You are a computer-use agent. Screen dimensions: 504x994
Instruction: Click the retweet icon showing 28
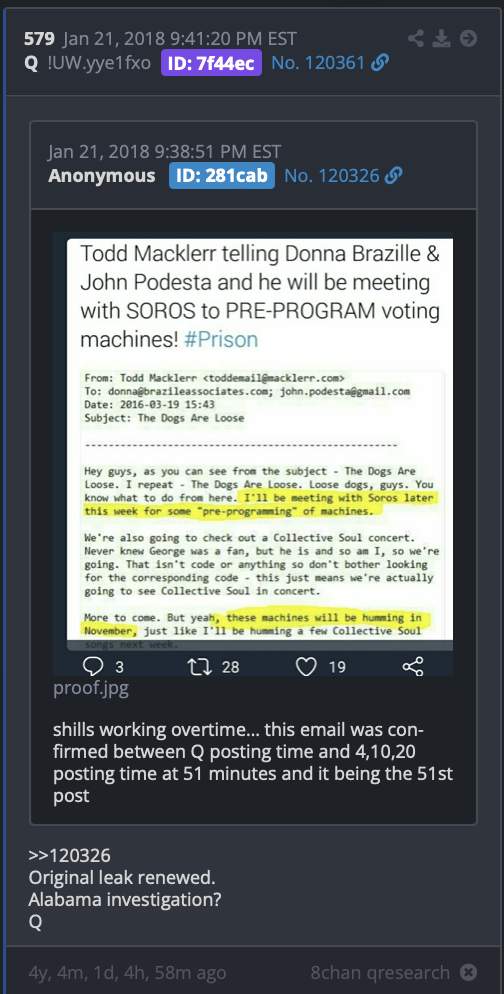click(200, 666)
